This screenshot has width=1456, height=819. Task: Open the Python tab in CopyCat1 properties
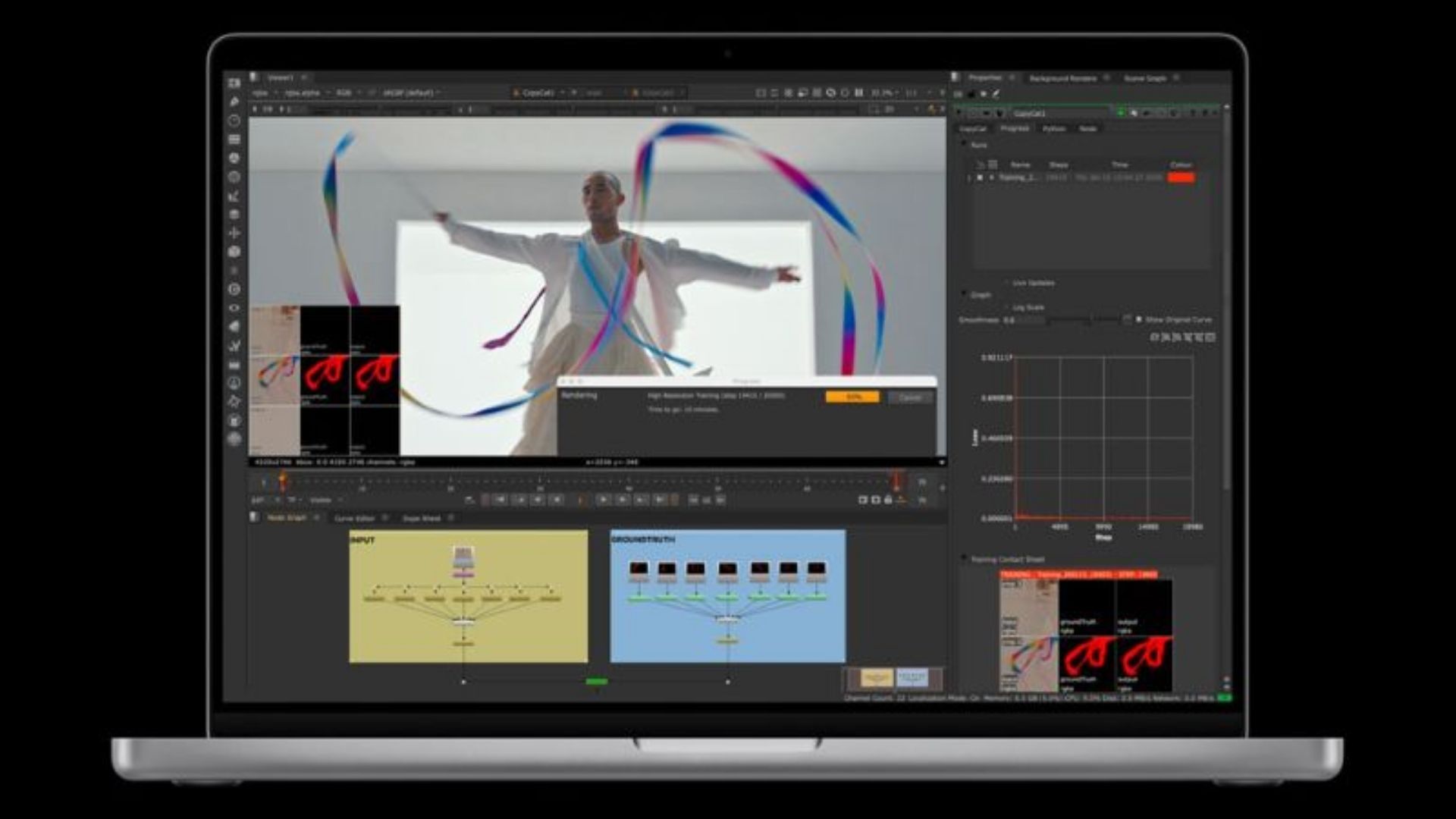[1055, 129]
